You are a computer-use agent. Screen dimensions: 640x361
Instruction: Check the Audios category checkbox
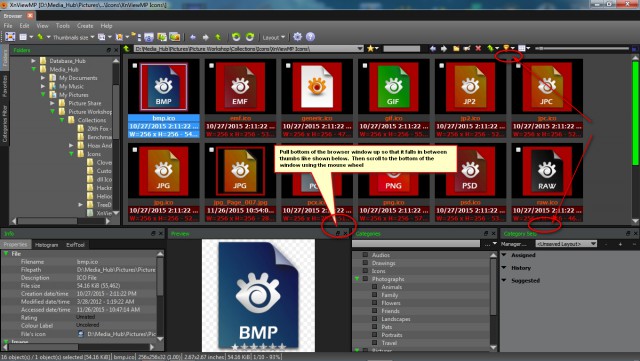pos(365,255)
